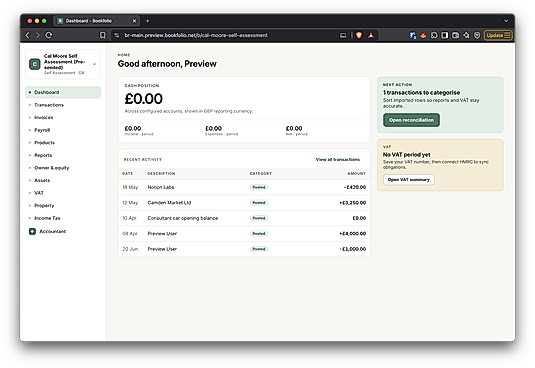Screen dimensions: 535x368
Task: Click the Notion Labs transaction description
Action: pos(161,187)
